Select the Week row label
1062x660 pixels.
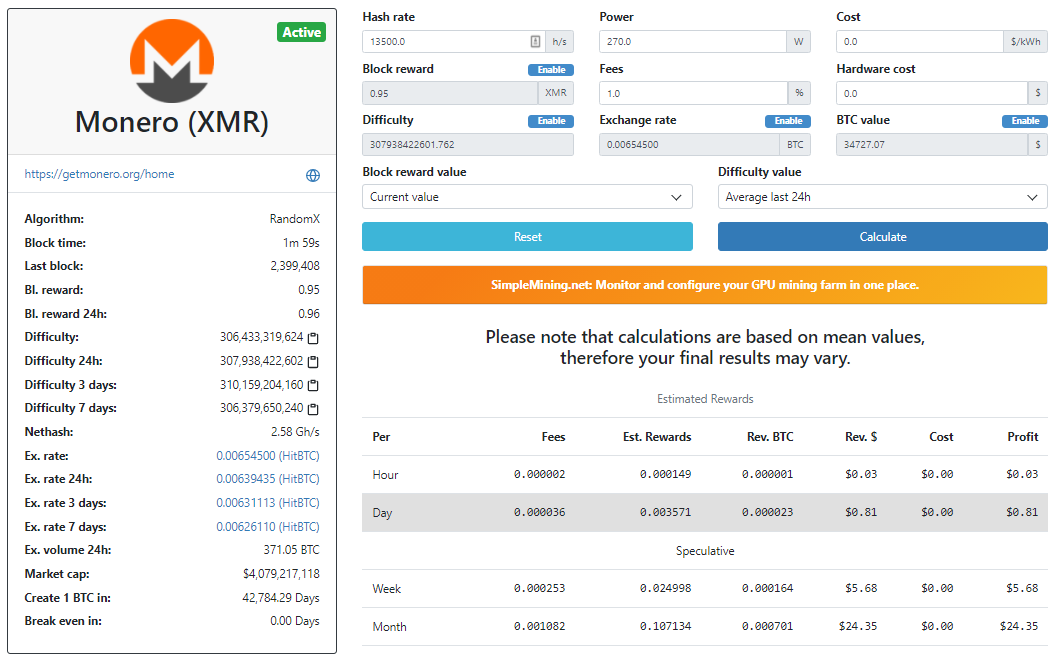click(x=387, y=588)
